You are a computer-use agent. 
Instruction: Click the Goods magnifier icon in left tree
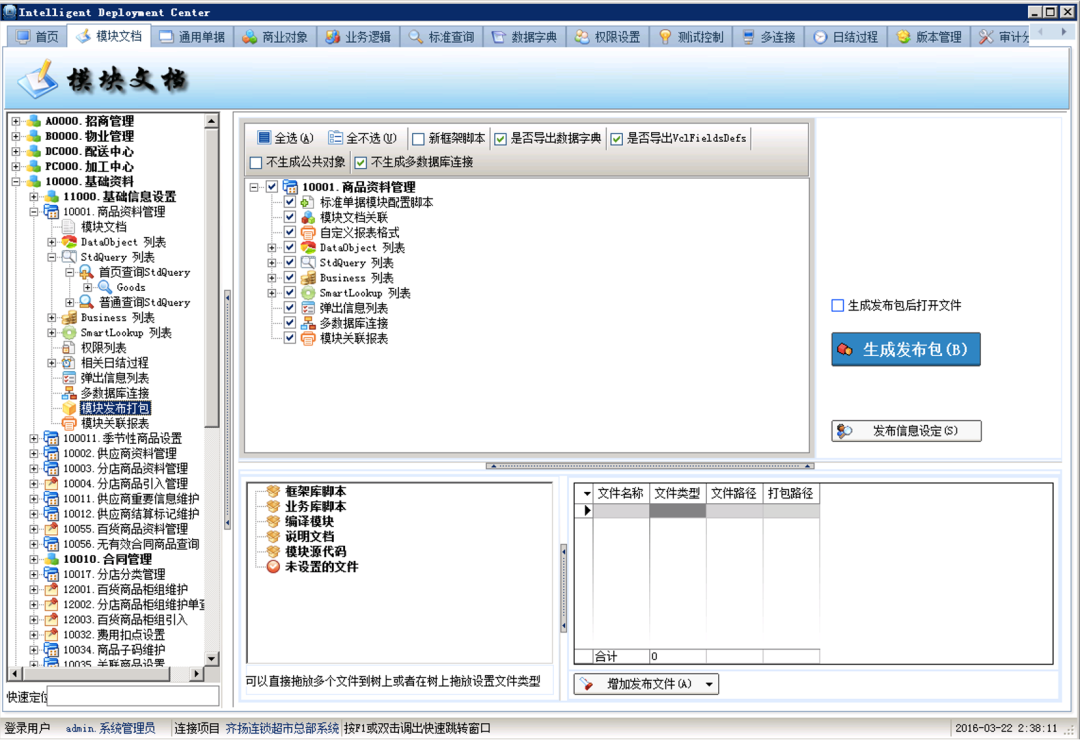(105, 287)
